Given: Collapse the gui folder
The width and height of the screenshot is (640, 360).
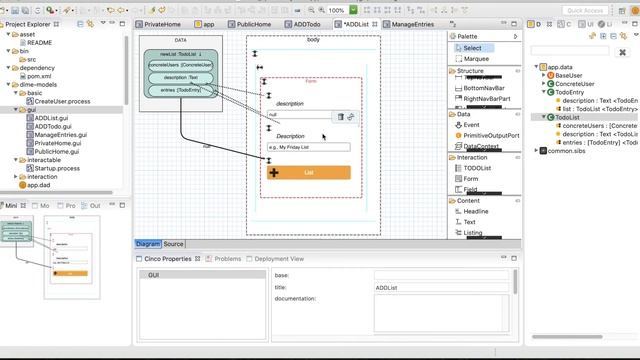Looking at the screenshot, I should coord(16,109).
